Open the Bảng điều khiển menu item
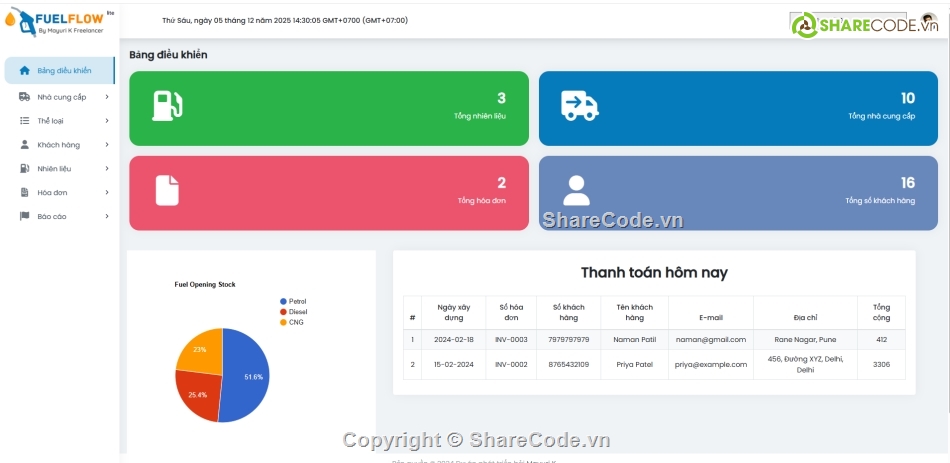 pyautogui.click(x=64, y=71)
